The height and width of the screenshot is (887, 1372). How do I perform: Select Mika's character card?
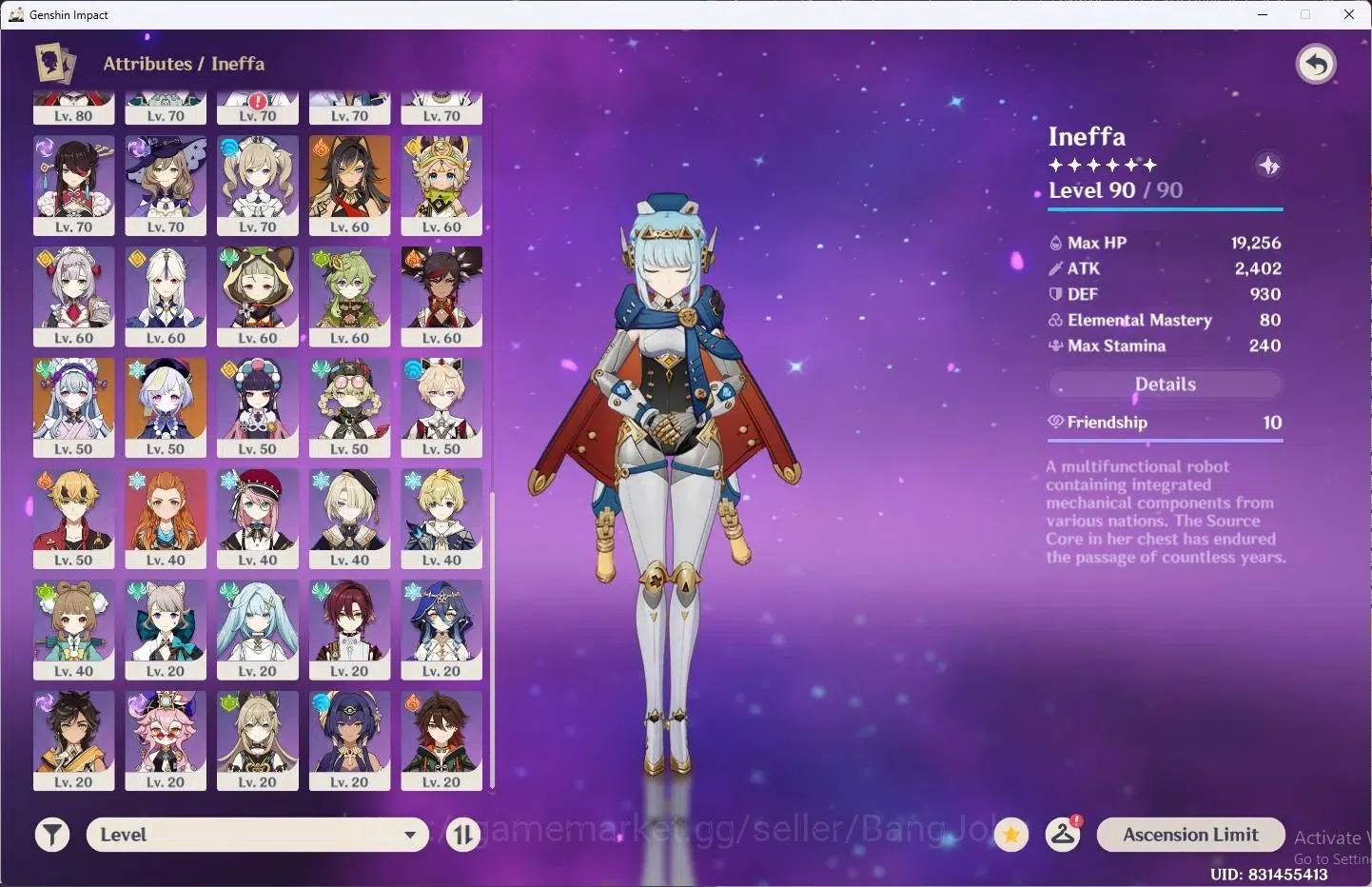point(441,519)
